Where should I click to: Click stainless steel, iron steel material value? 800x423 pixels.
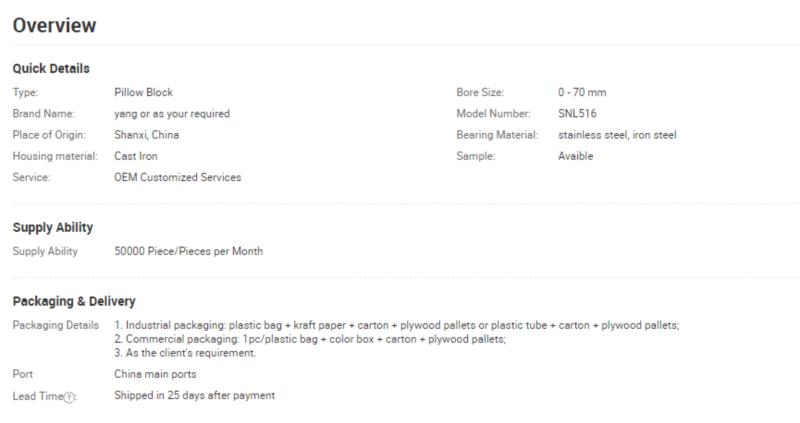click(617, 135)
